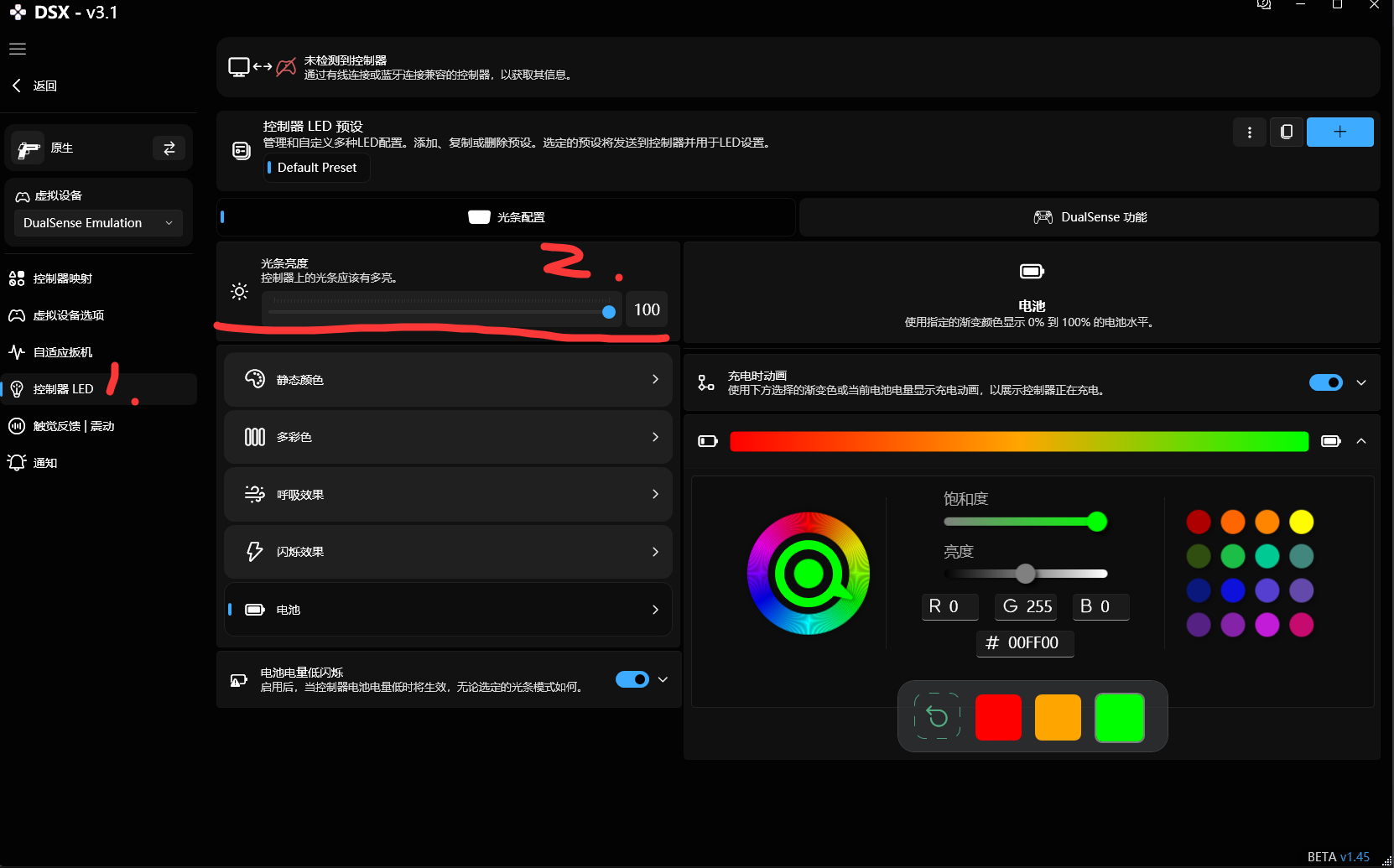
Task: Click the hex color field 00FF00
Action: tap(1025, 643)
